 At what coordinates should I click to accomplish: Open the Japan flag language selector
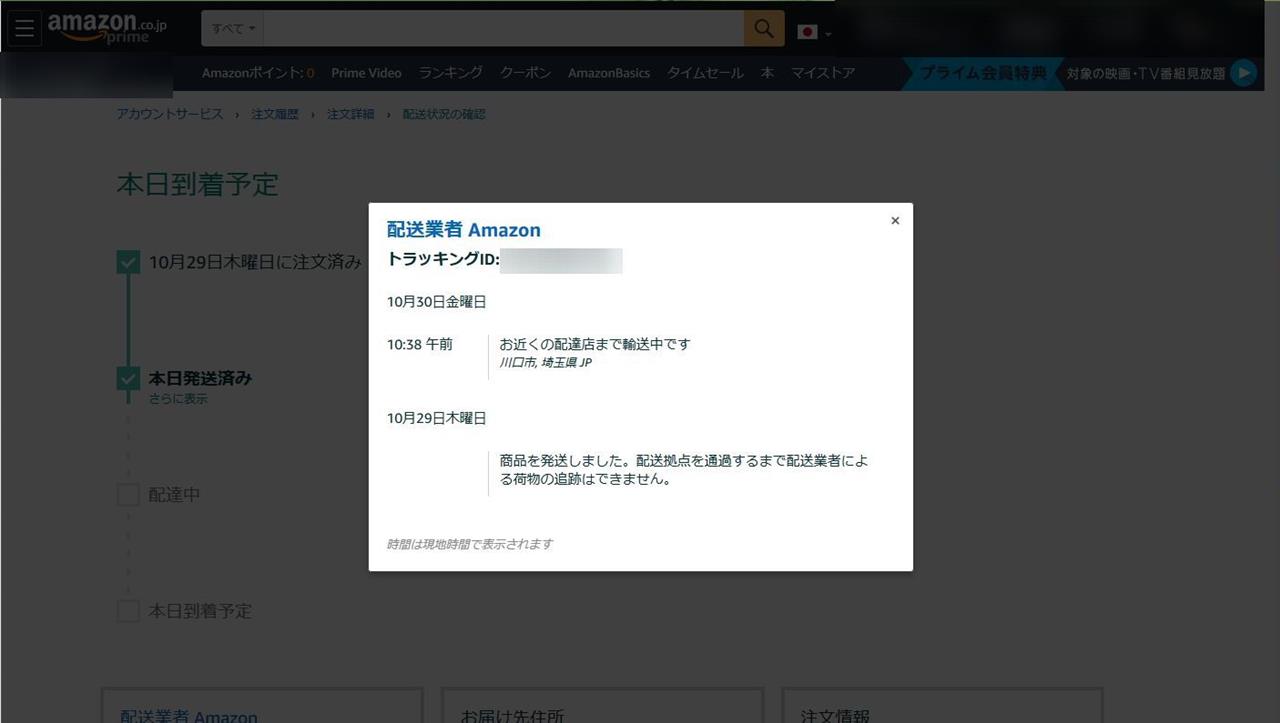814,32
